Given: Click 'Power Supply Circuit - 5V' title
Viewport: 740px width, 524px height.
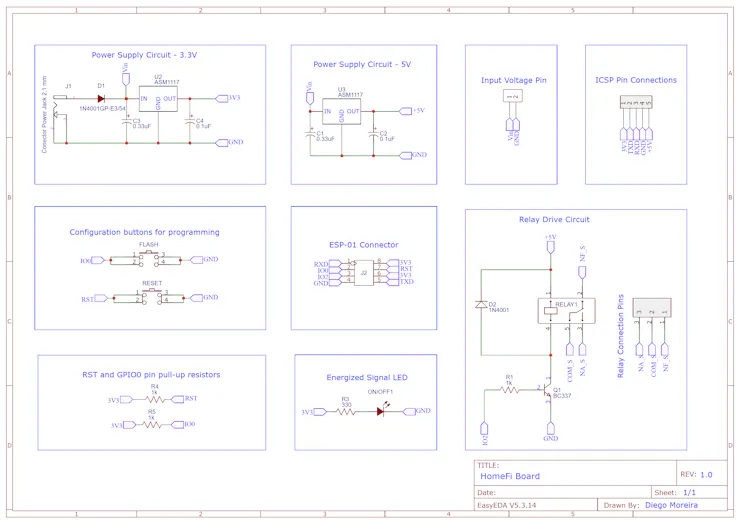Looking at the screenshot, I should [x=362, y=64].
